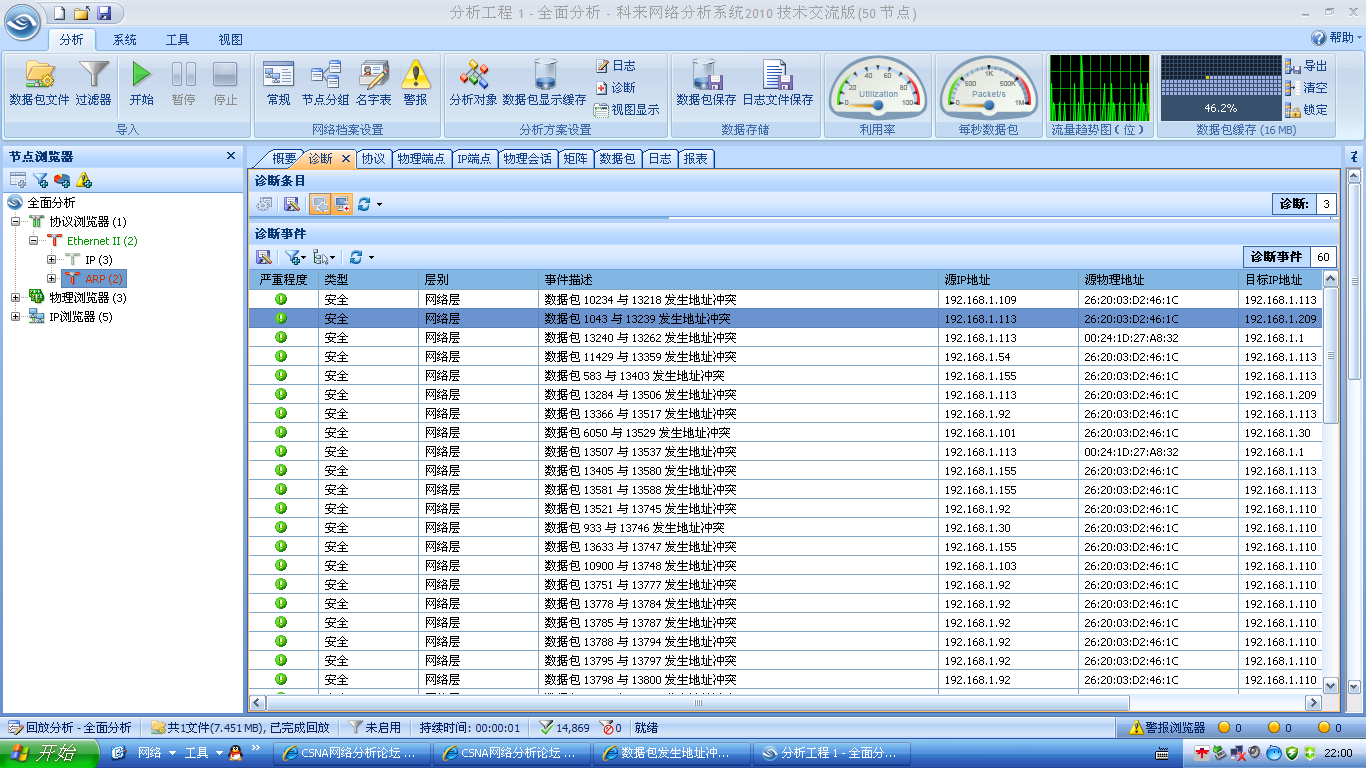Screen dimensions: 1366x768
Task: Expand the 物理浏览器 tree node
Action: click(16, 298)
